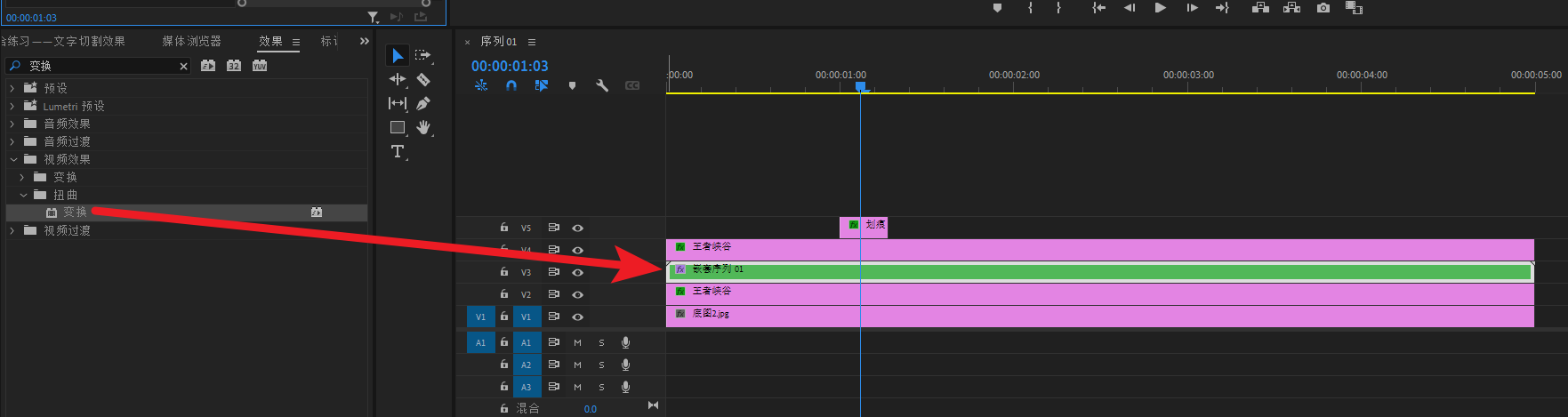
Task: Click the Ripple Edit tool
Action: click(x=398, y=80)
